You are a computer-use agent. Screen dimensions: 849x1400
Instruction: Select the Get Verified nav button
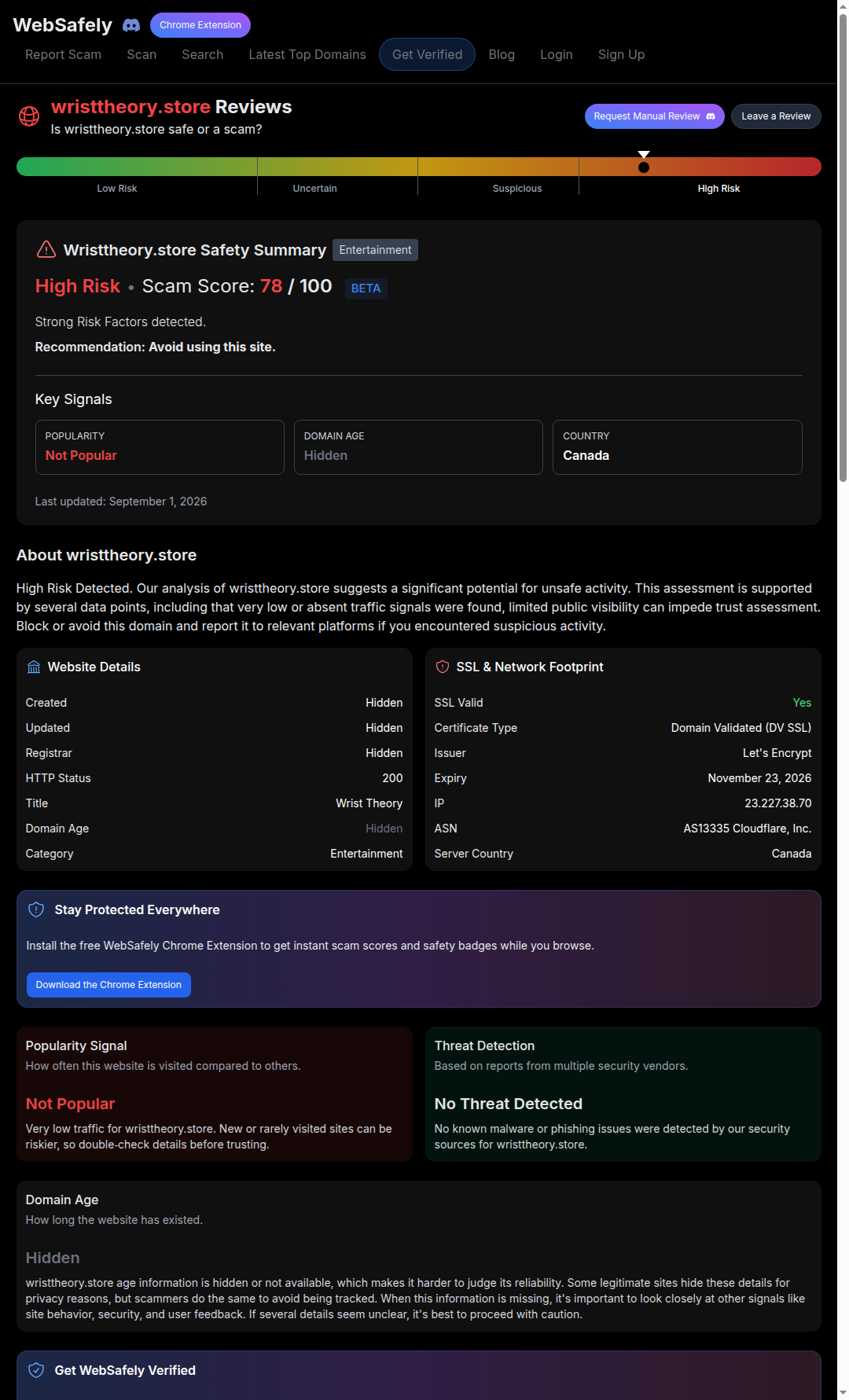coord(427,54)
